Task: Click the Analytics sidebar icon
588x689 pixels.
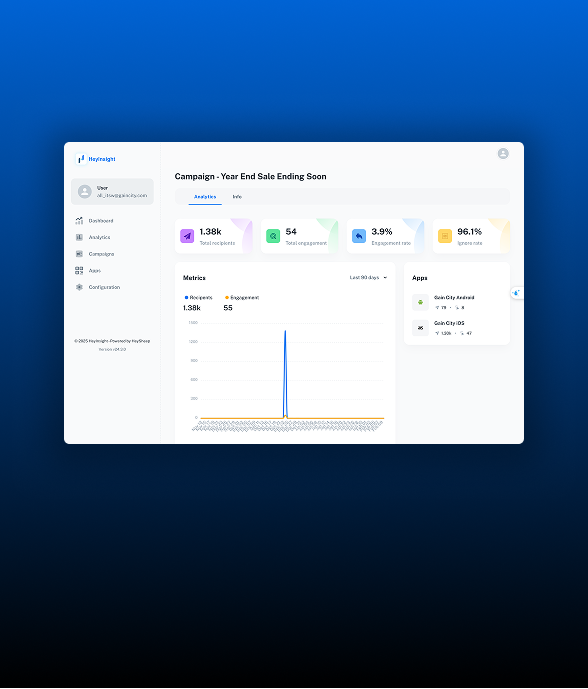Action: click(79, 237)
